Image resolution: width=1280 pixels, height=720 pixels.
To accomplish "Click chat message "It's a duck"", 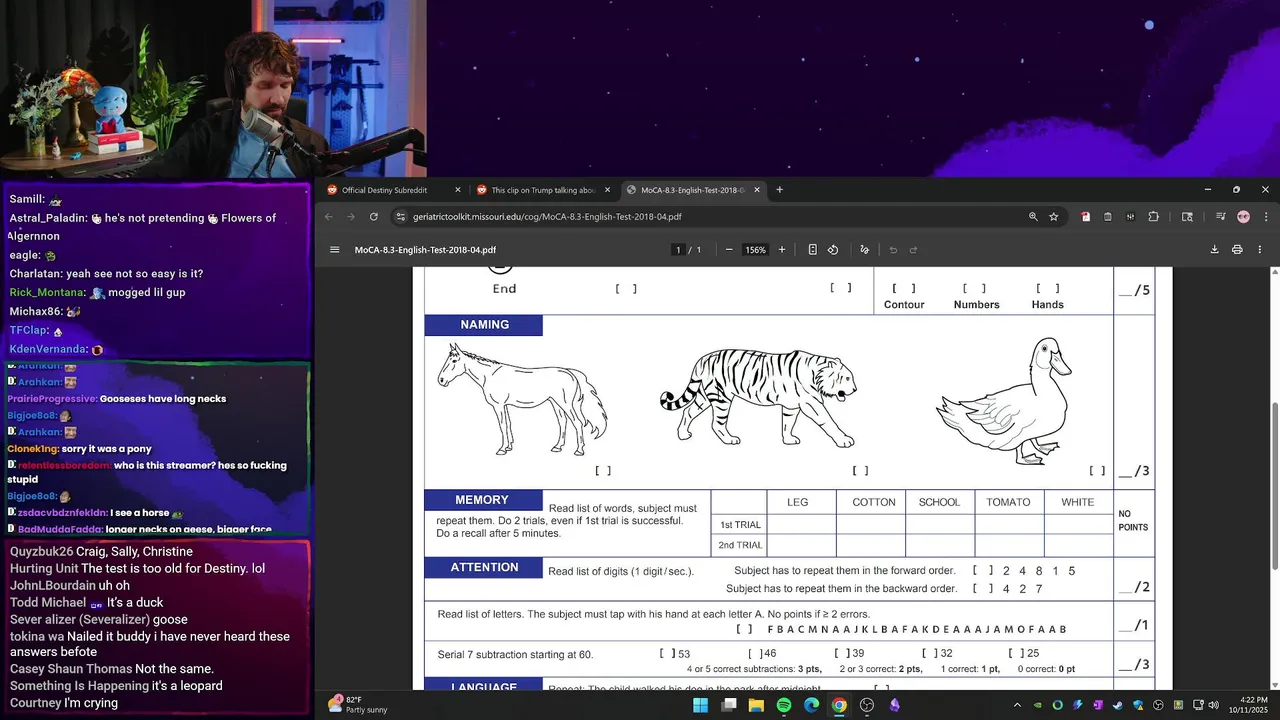I will click(135, 602).
